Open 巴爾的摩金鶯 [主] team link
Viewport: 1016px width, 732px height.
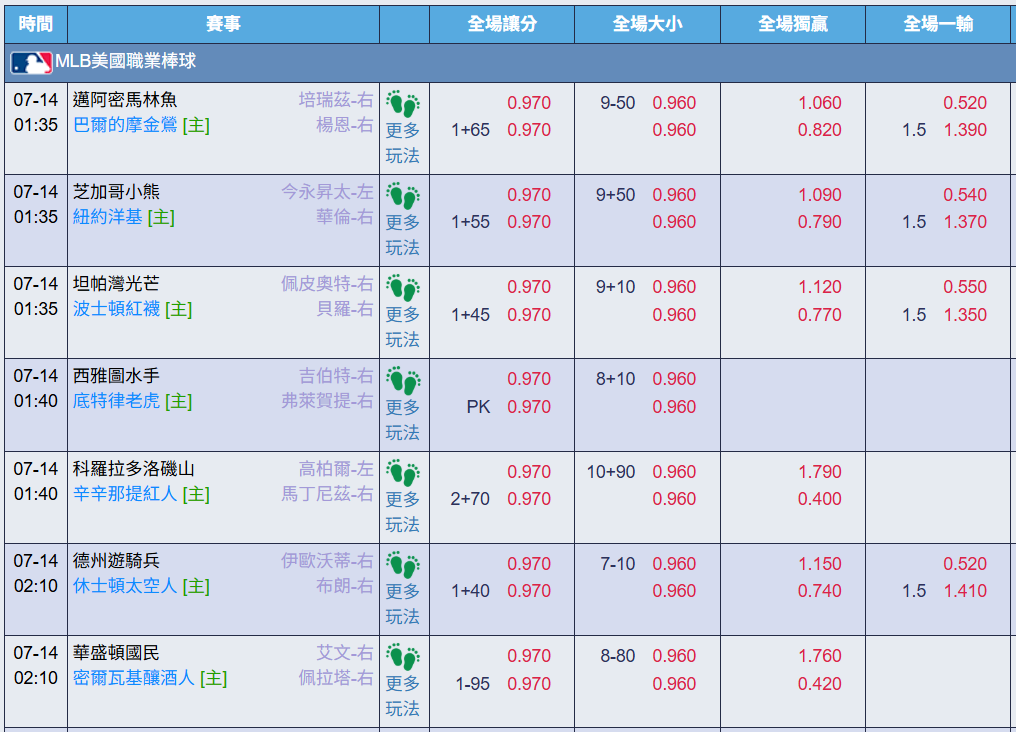pyautogui.click(x=141, y=125)
